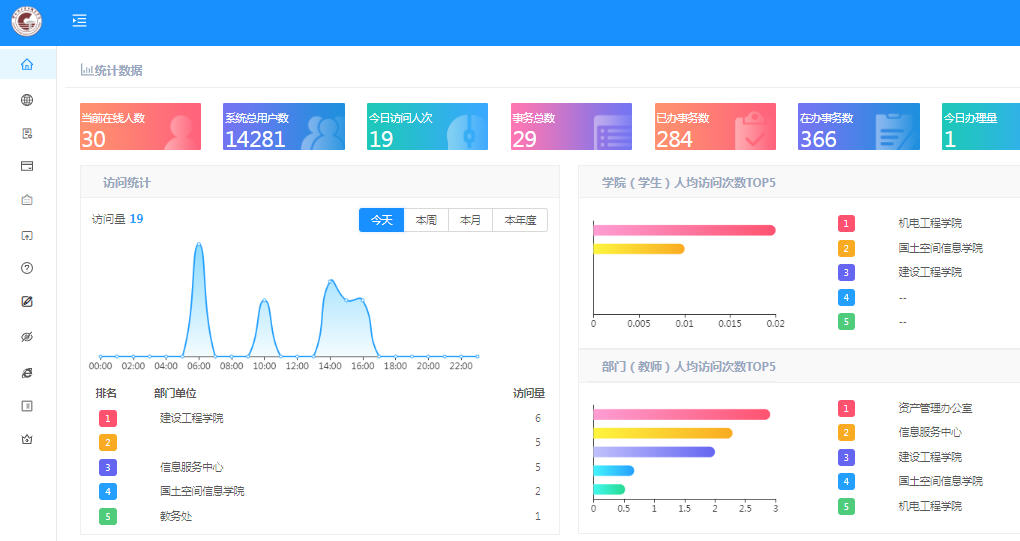
Task: Switch visit statistics to 今天
Action: click(381, 220)
